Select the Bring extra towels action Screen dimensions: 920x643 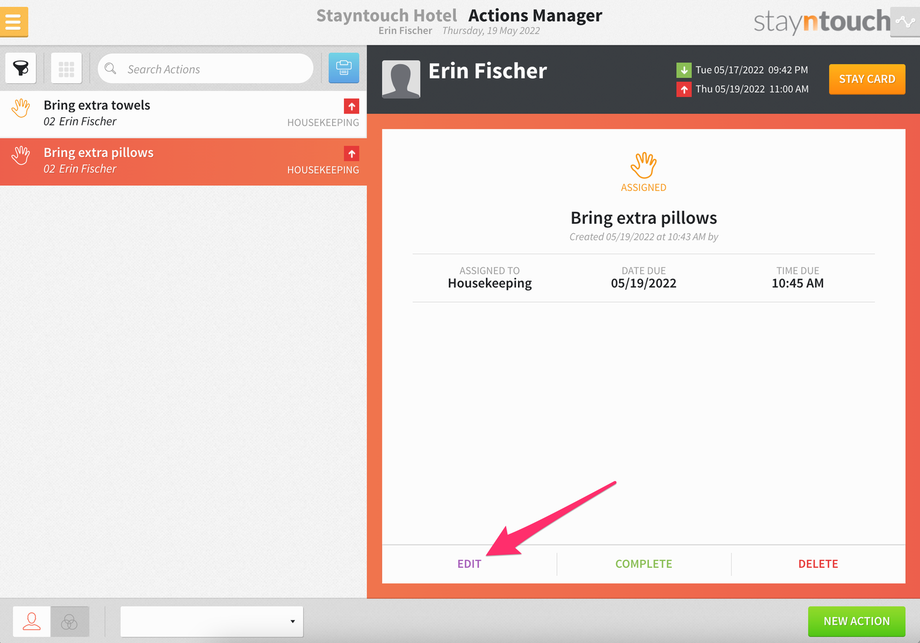(x=183, y=114)
